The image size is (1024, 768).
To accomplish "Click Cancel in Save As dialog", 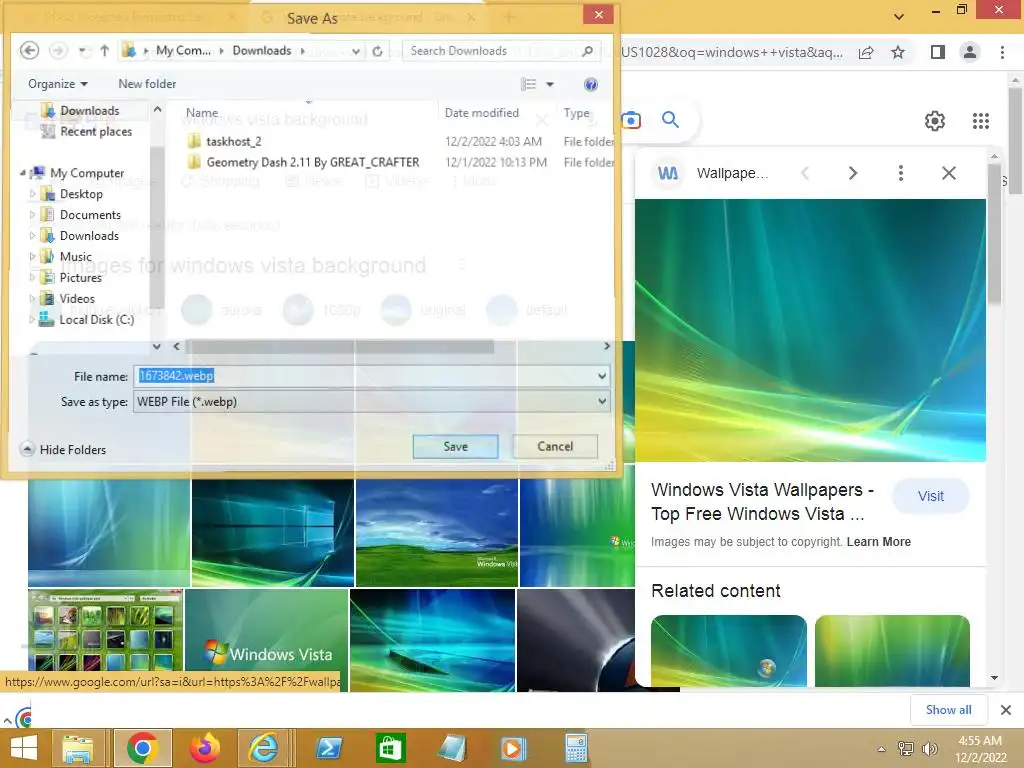I will (x=554, y=446).
